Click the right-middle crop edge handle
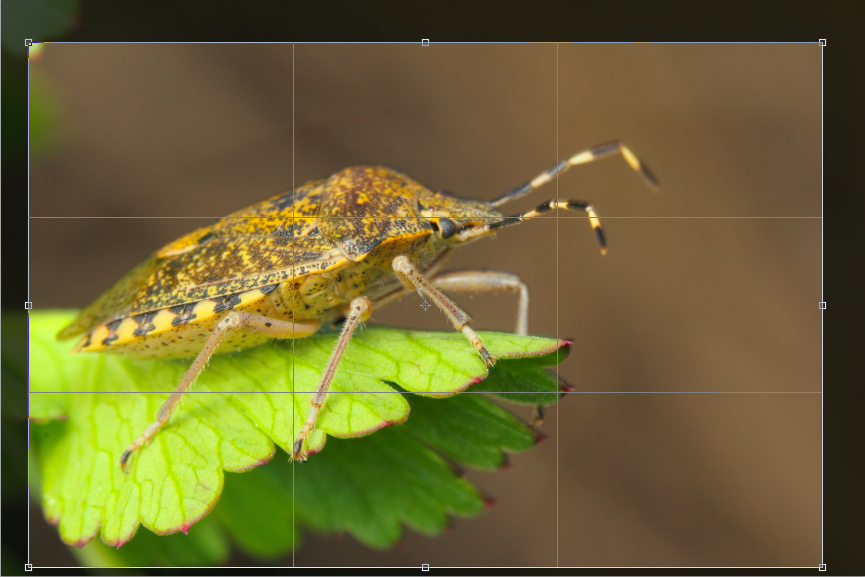The image size is (865, 577). click(x=823, y=306)
